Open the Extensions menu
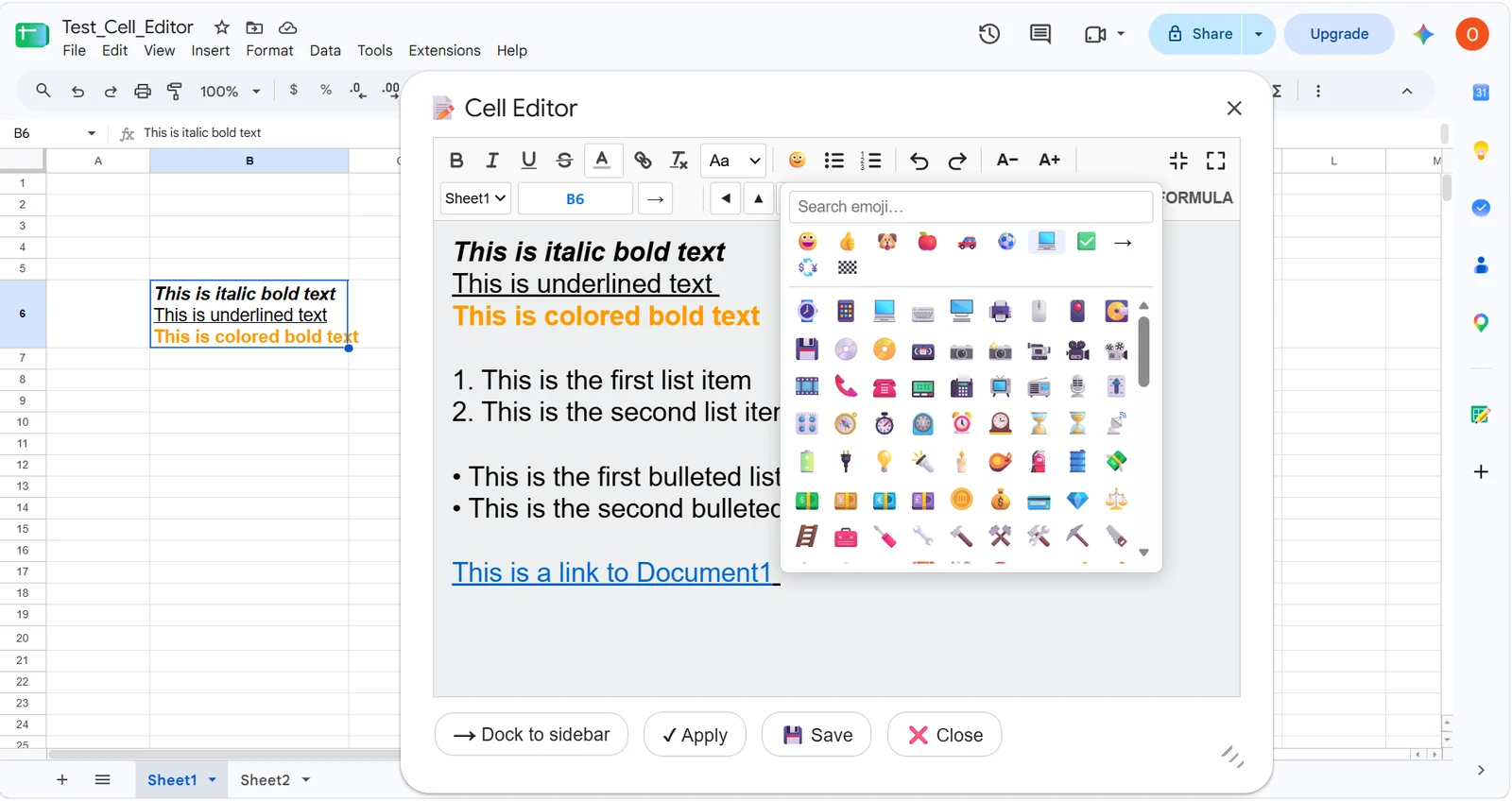1512x801 pixels. coord(444,51)
